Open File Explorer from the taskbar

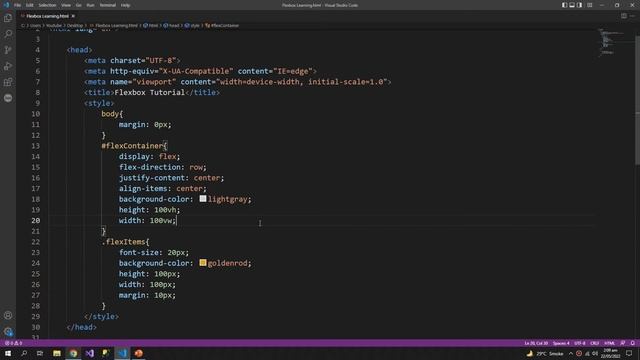pyautogui.click(x=57, y=353)
